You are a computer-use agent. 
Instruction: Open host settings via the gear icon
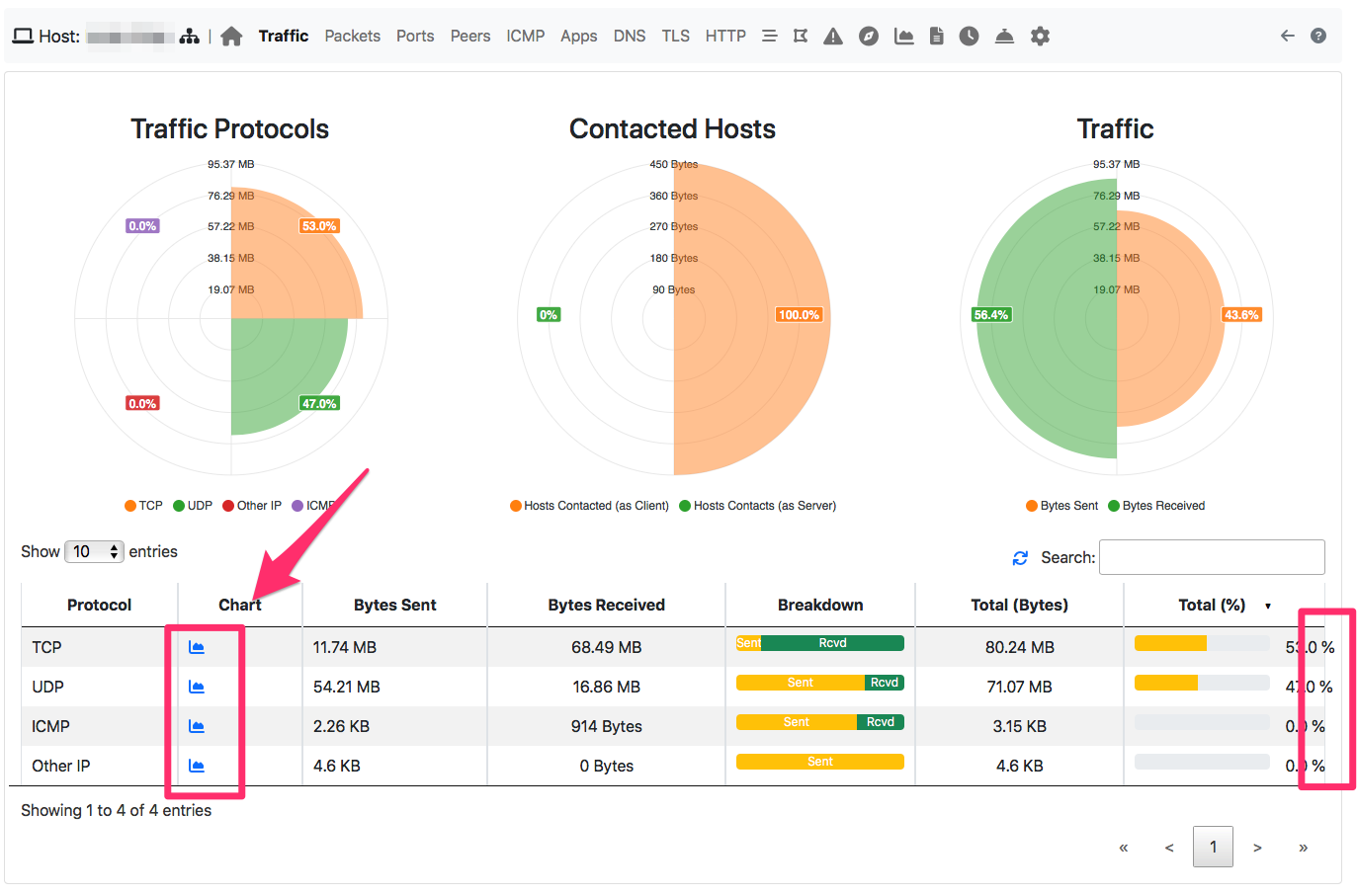pyautogui.click(x=1040, y=36)
